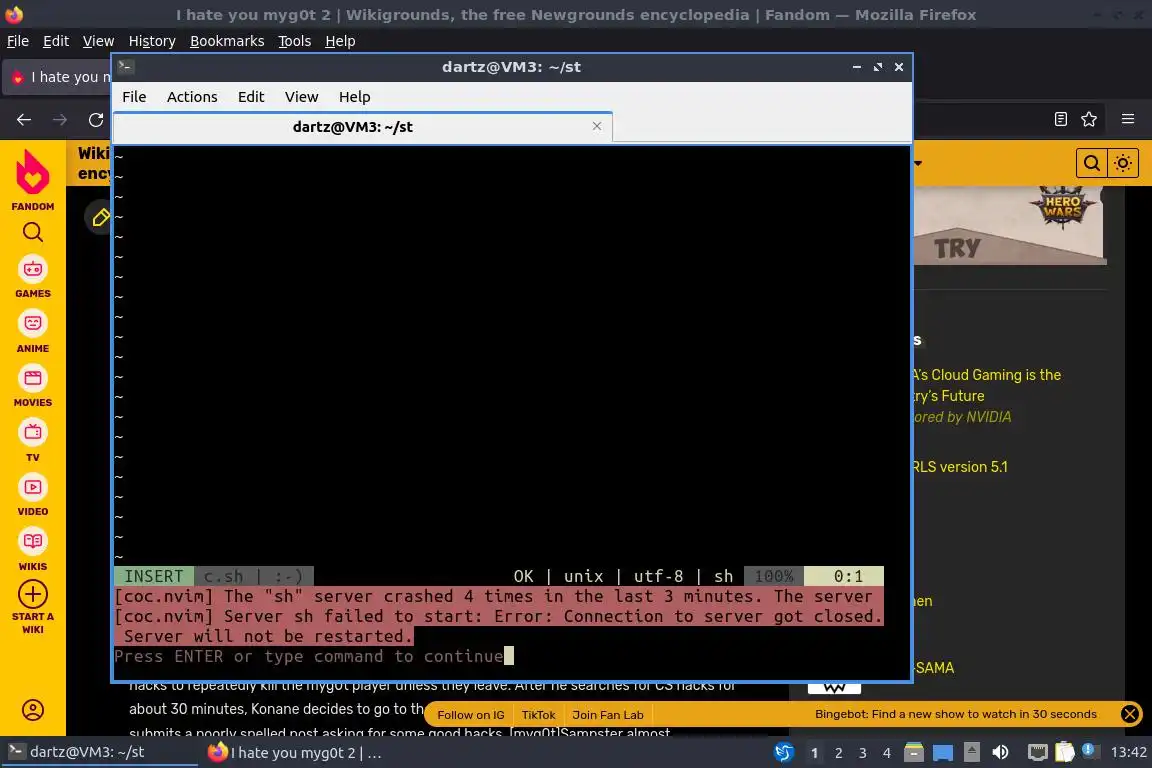The width and height of the screenshot is (1152, 768).
Task: Click the Follow on IG link
Action: [x=471, y=714]
